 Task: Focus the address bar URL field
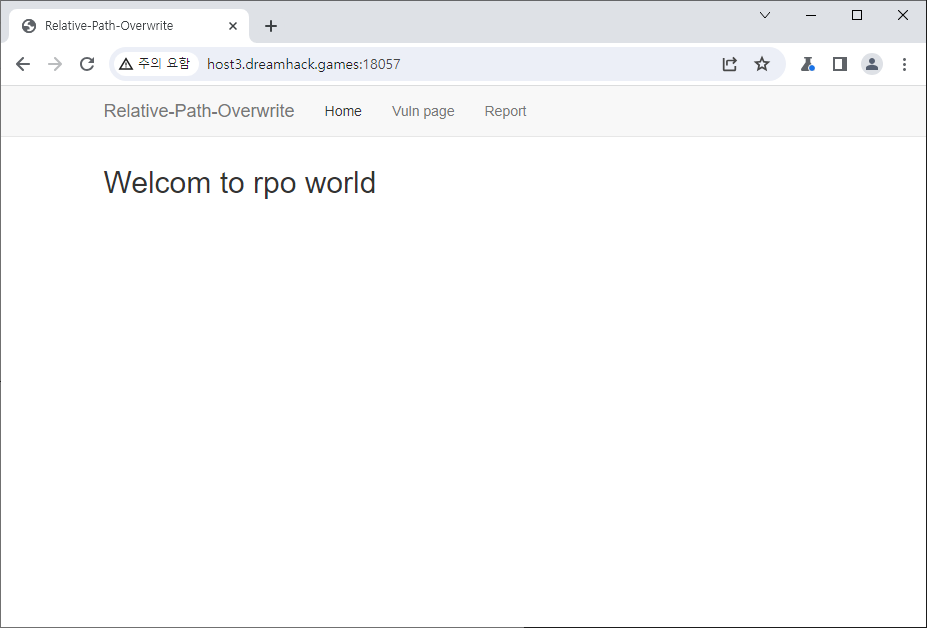point(450,64)
